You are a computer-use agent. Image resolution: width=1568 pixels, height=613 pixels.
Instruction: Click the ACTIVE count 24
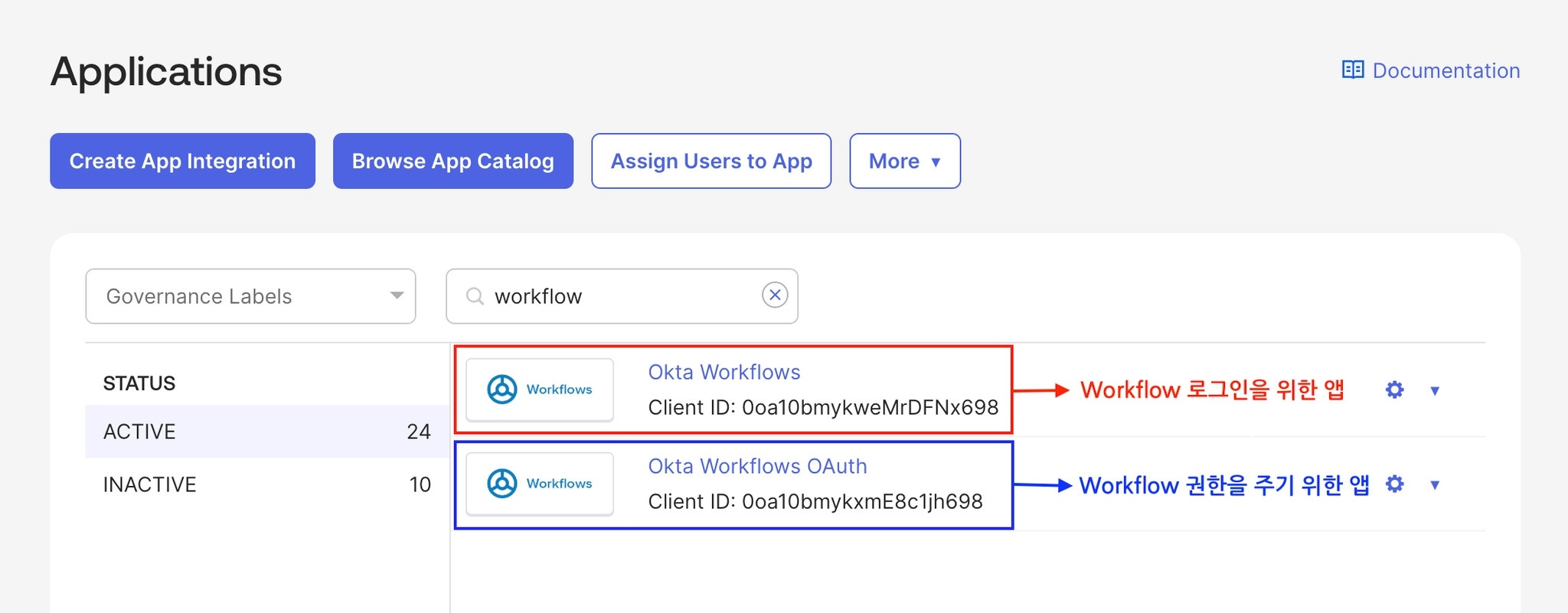point(419,432)
